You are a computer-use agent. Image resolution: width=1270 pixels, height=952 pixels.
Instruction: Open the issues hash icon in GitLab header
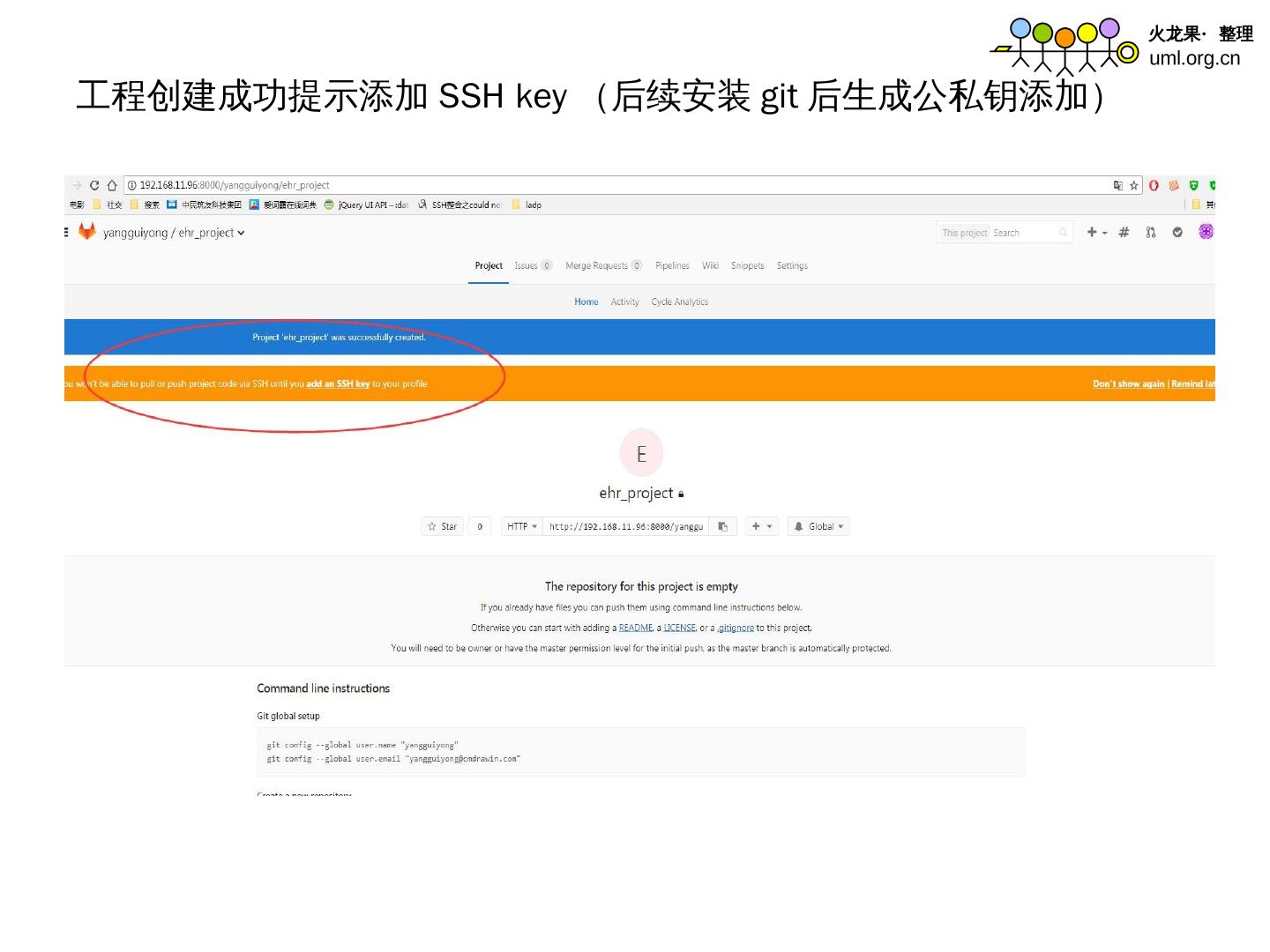coord(1124,232)
